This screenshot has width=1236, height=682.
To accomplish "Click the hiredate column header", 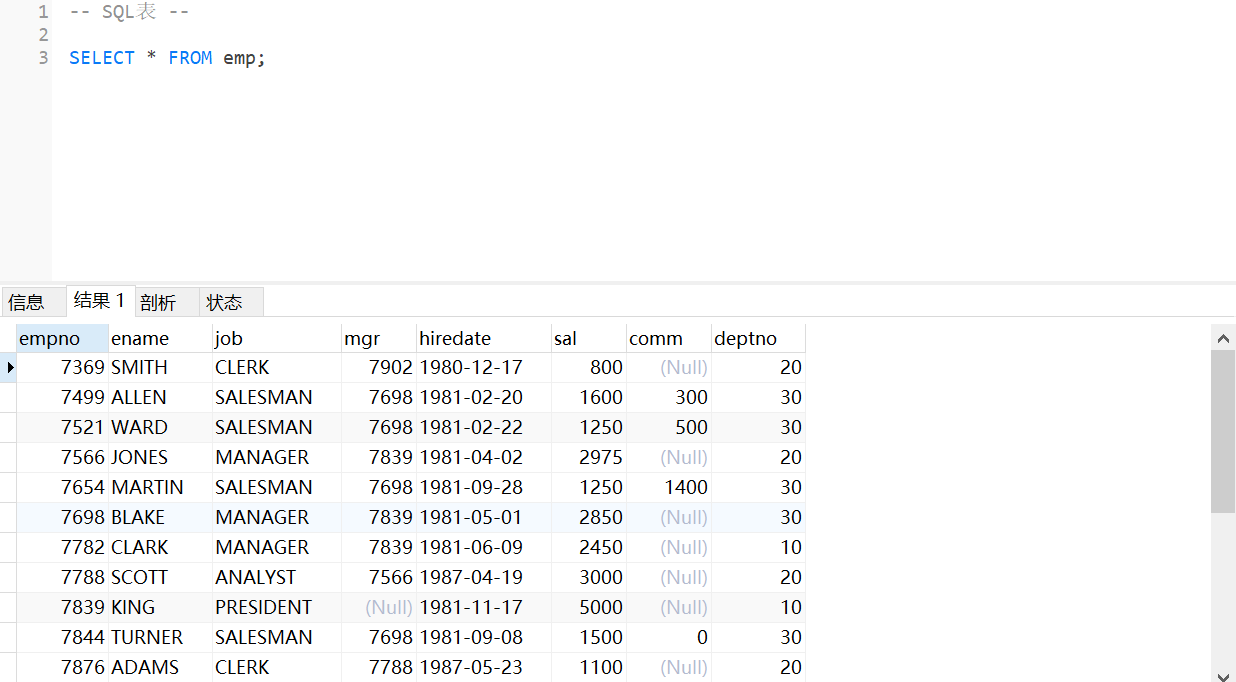I will click(484, 338).
